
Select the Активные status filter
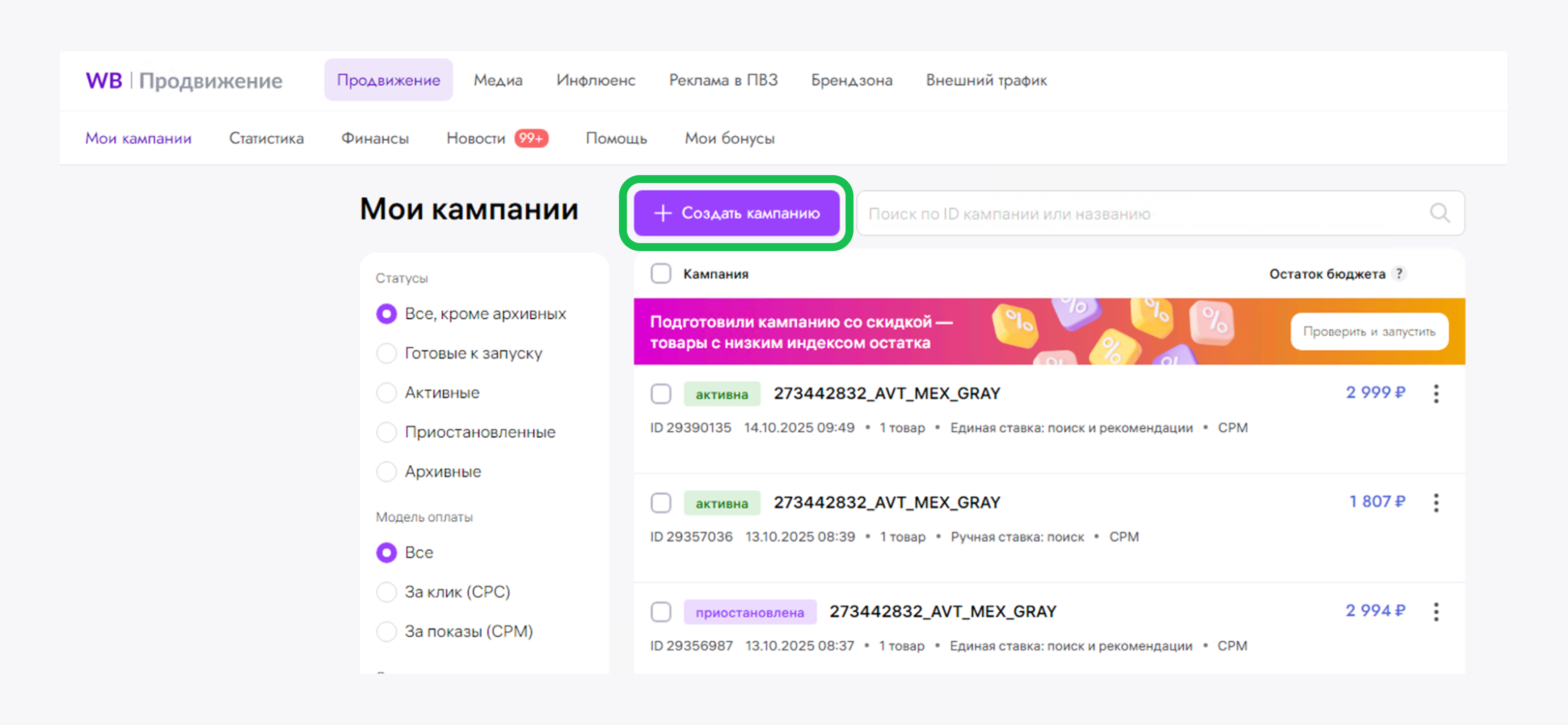[387, 393]
